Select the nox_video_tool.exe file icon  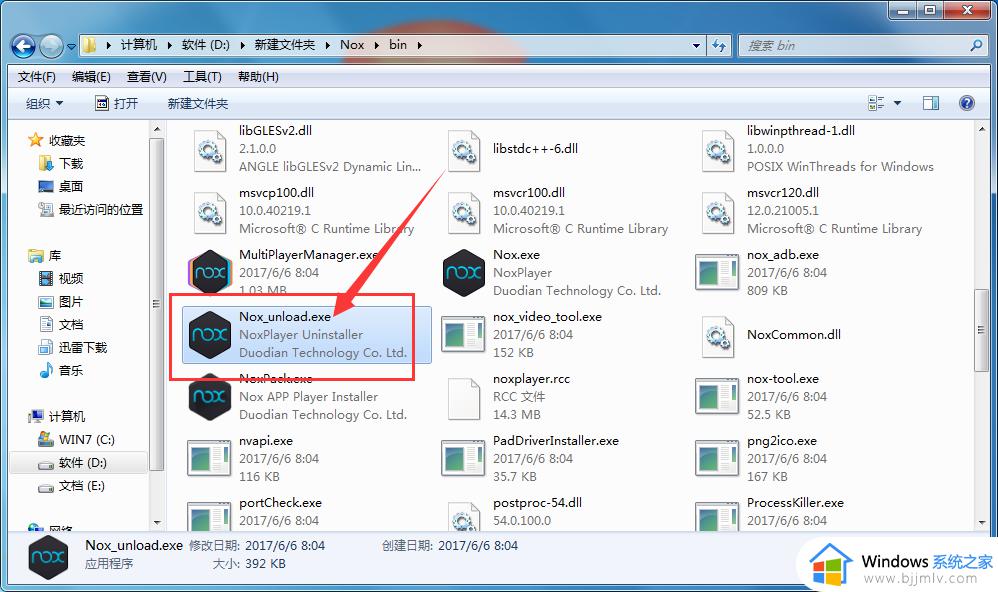pyautogui.click(x=464, y=335)
